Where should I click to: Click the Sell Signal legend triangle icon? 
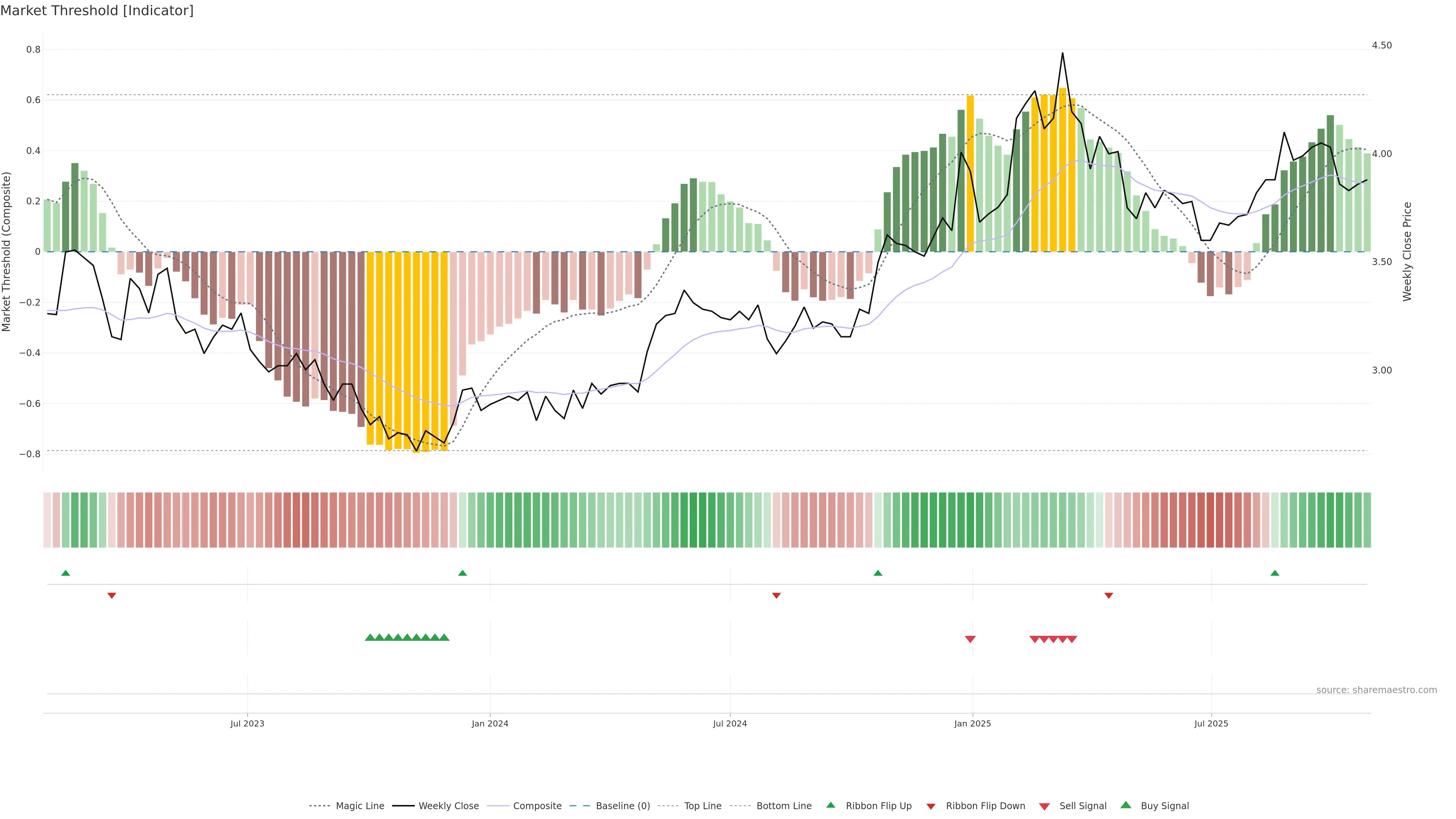pos(1045,806)
